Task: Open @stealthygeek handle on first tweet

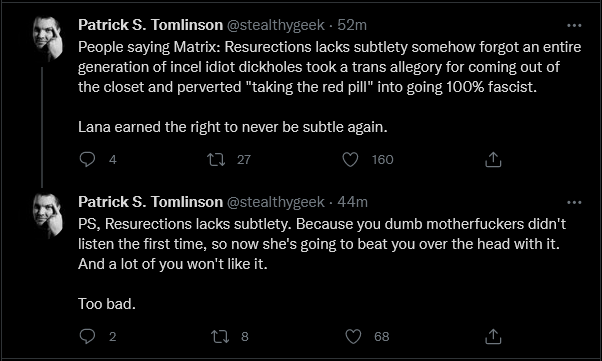Action: click(x=276, y=25)
